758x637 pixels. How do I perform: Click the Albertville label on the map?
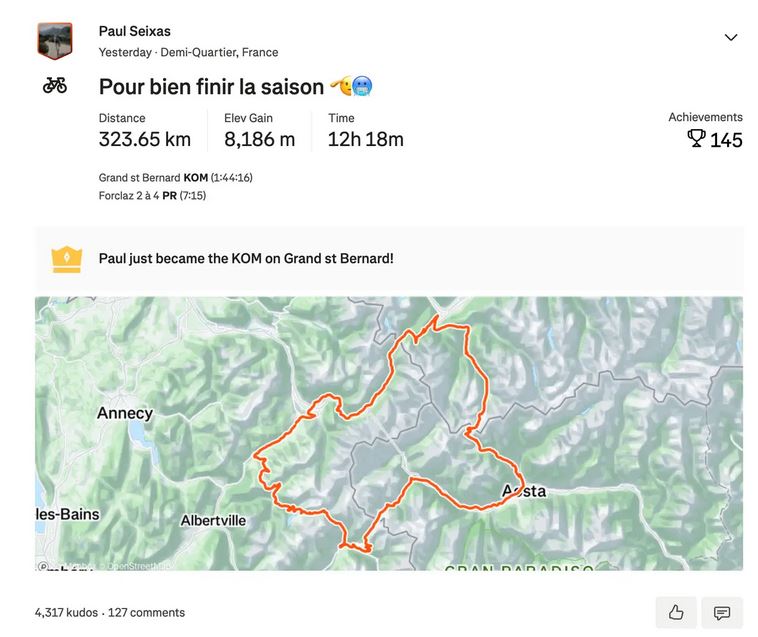213,521
